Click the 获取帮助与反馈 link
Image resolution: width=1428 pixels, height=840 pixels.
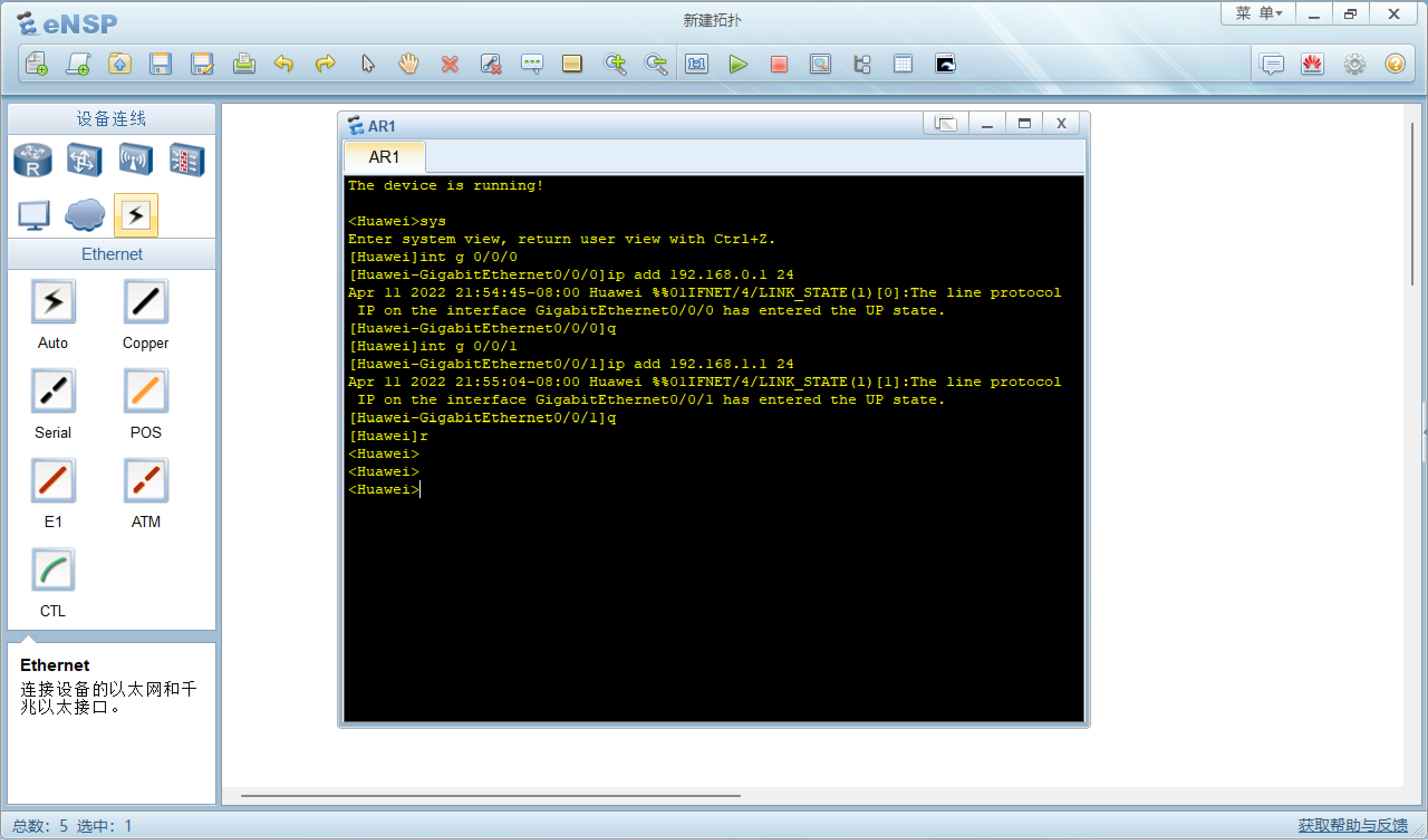pos(1353,825)
